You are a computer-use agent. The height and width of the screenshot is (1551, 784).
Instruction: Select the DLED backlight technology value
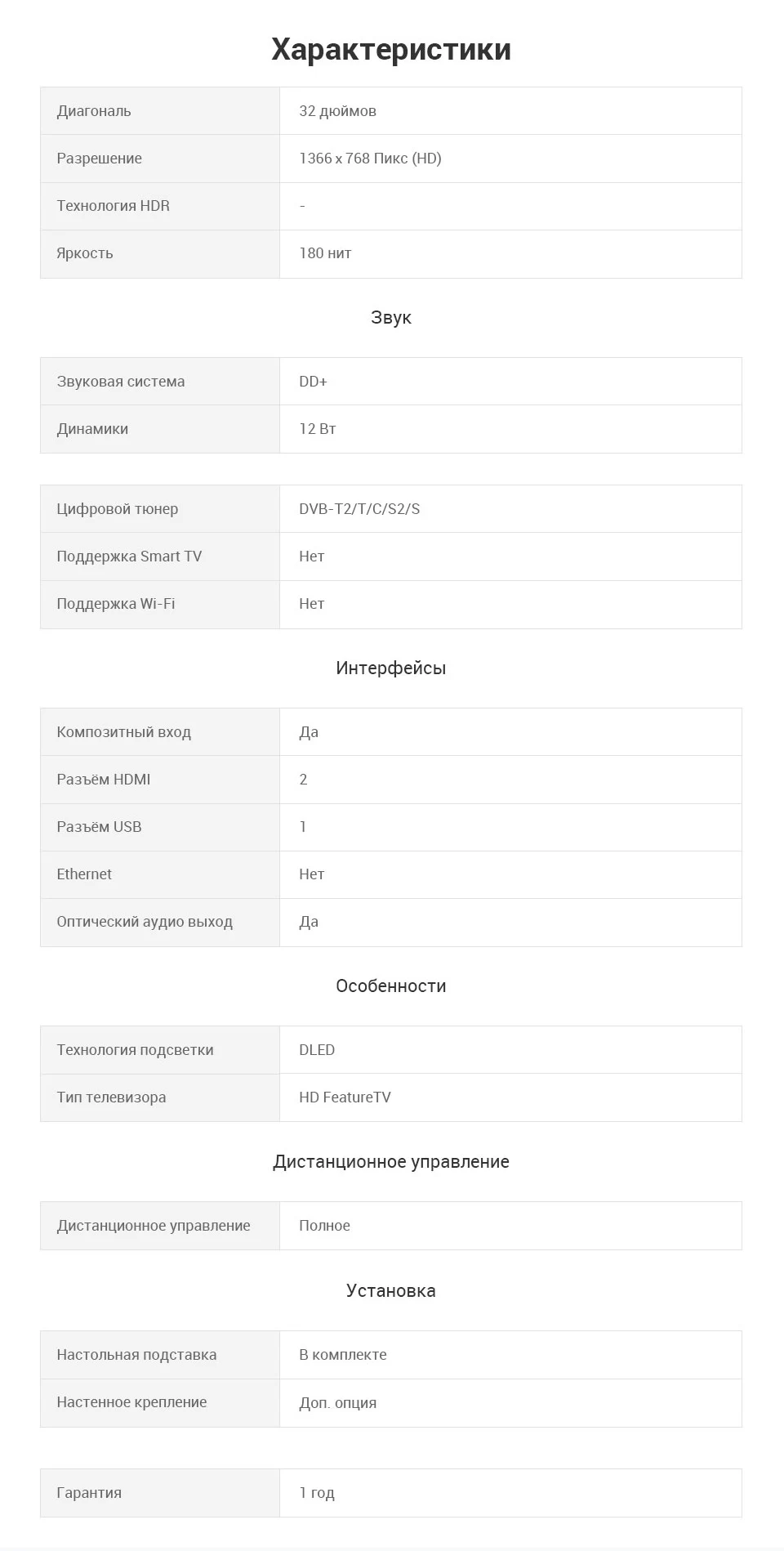coord(317,1050)
